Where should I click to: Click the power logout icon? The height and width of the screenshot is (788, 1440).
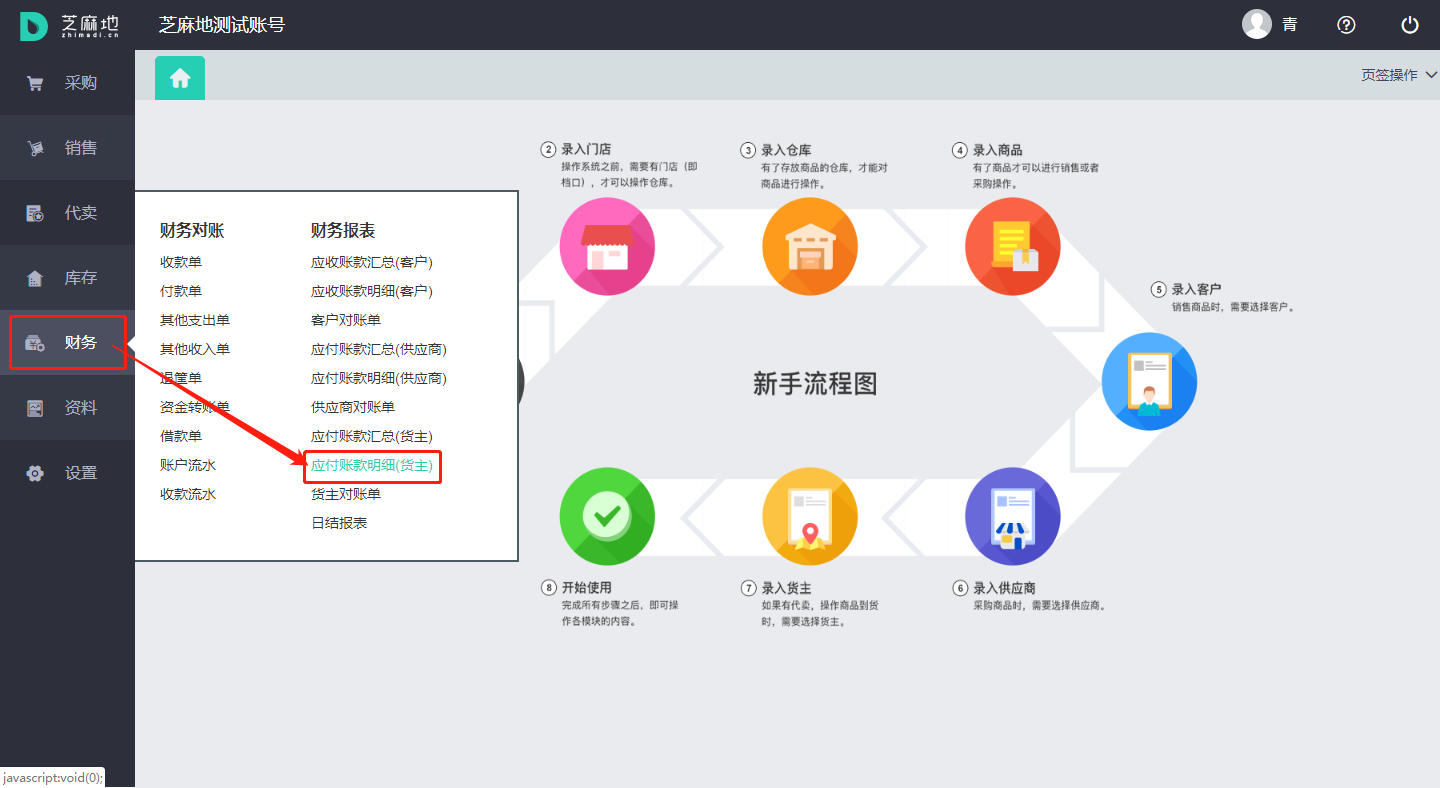pyautogui.click(x=1410, y=25)
